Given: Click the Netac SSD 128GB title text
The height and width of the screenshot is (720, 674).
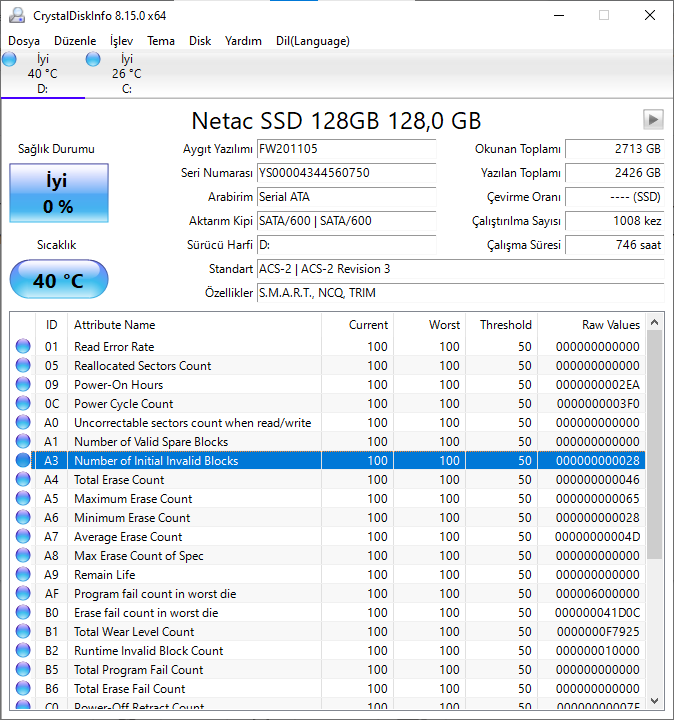Looking at the screenshot, I should tap(336, 121).
